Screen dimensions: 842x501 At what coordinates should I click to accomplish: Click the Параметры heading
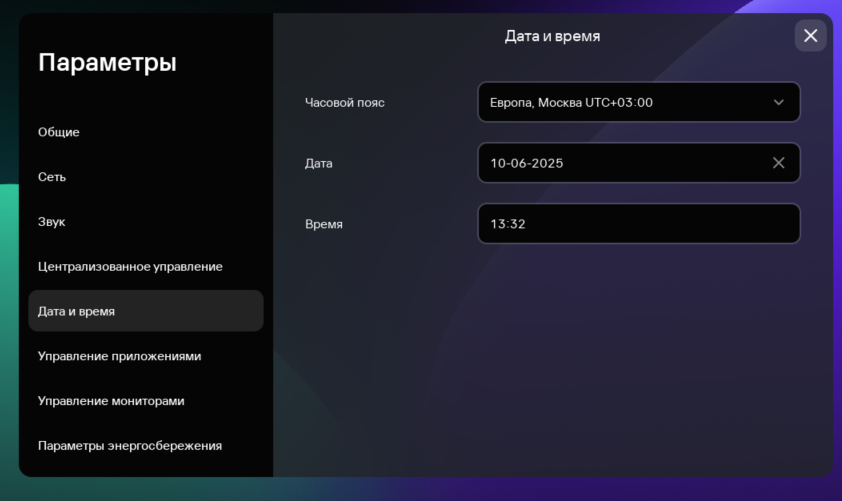pyautogui.click(x=107, y=62)
